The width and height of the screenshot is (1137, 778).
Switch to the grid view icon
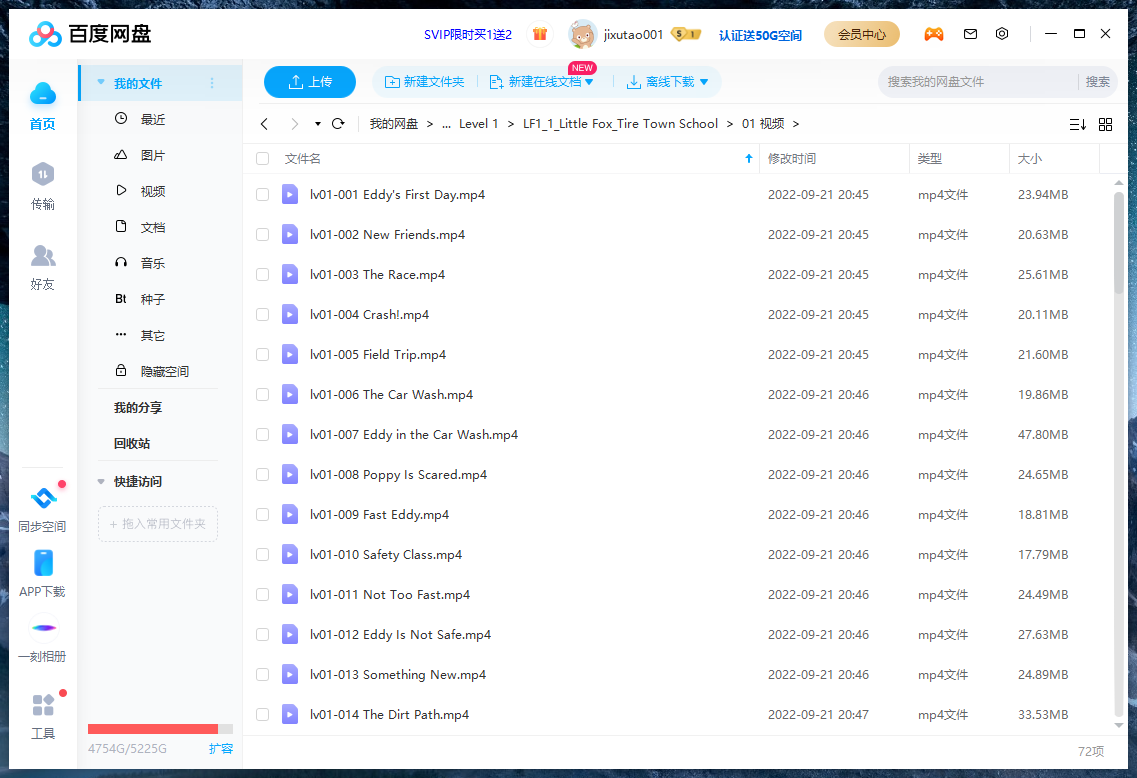point(1105,124)
